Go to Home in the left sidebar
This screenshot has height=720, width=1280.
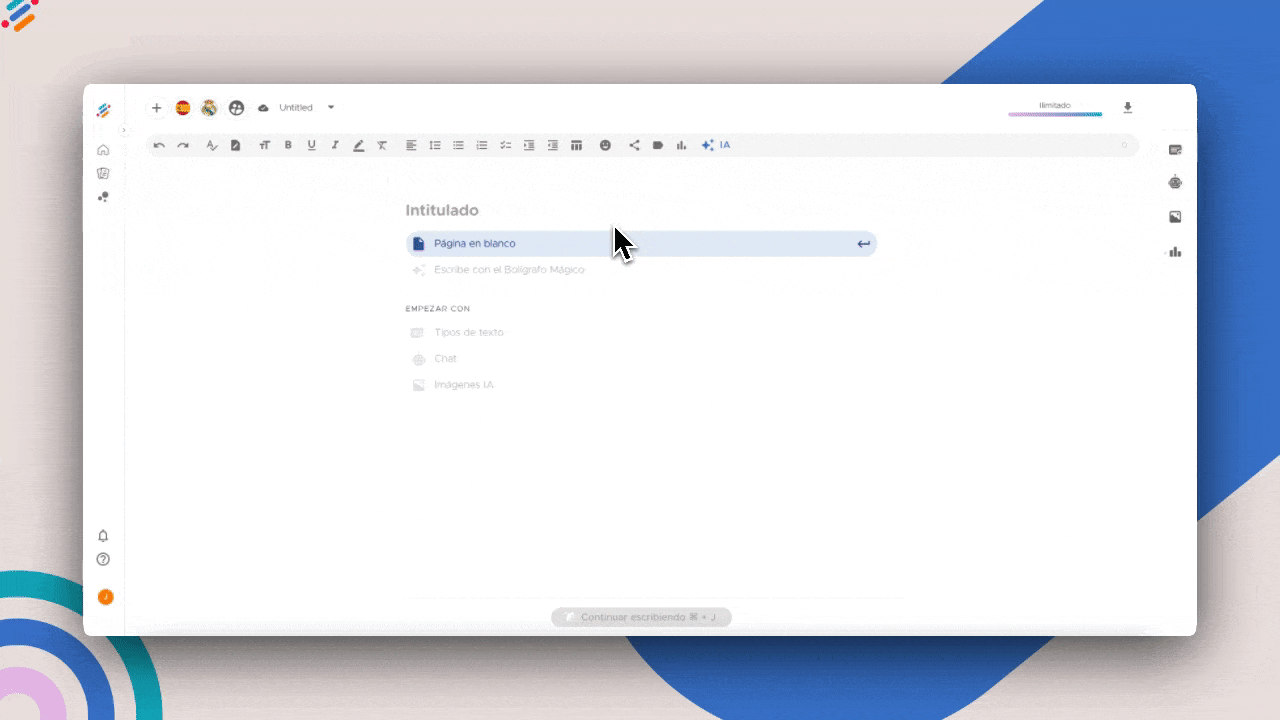(103, 150)
